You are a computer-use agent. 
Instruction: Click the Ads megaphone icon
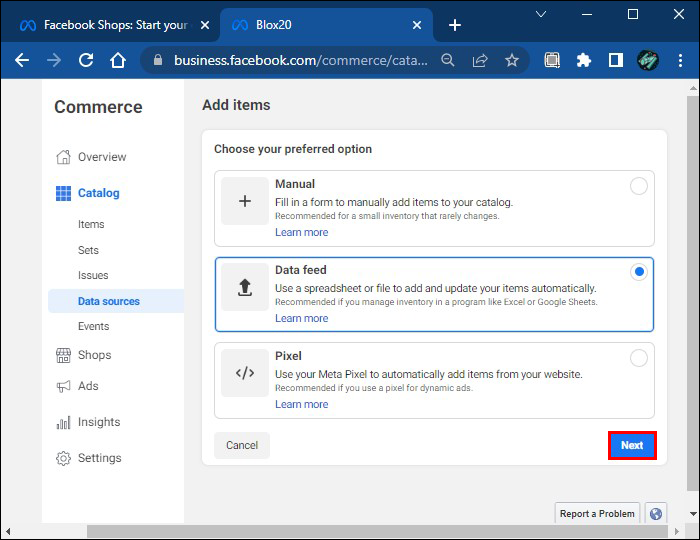pos(63,386)
